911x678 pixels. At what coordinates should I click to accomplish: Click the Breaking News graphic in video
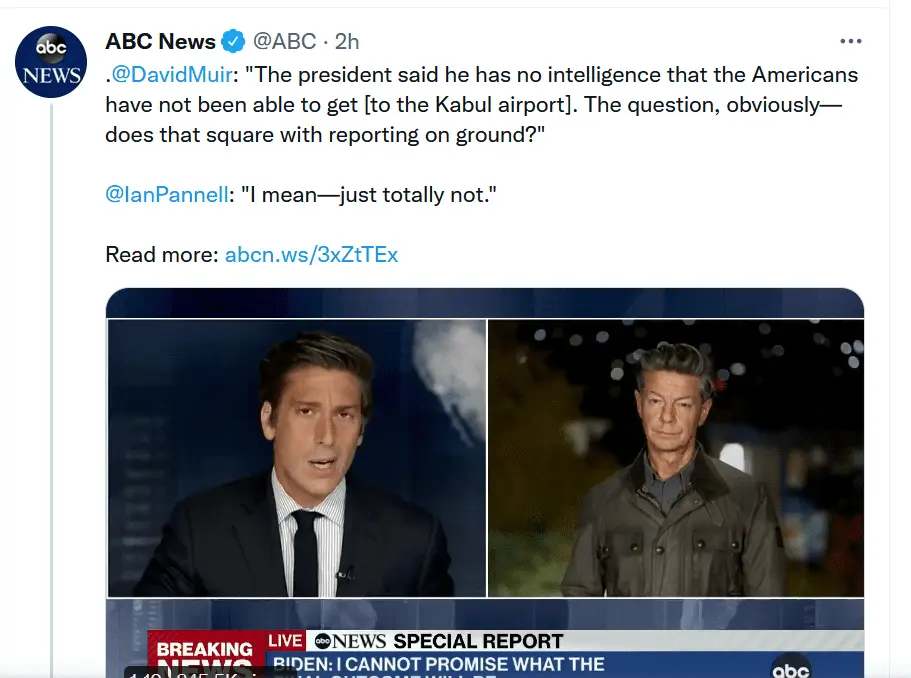pos(205,656)
